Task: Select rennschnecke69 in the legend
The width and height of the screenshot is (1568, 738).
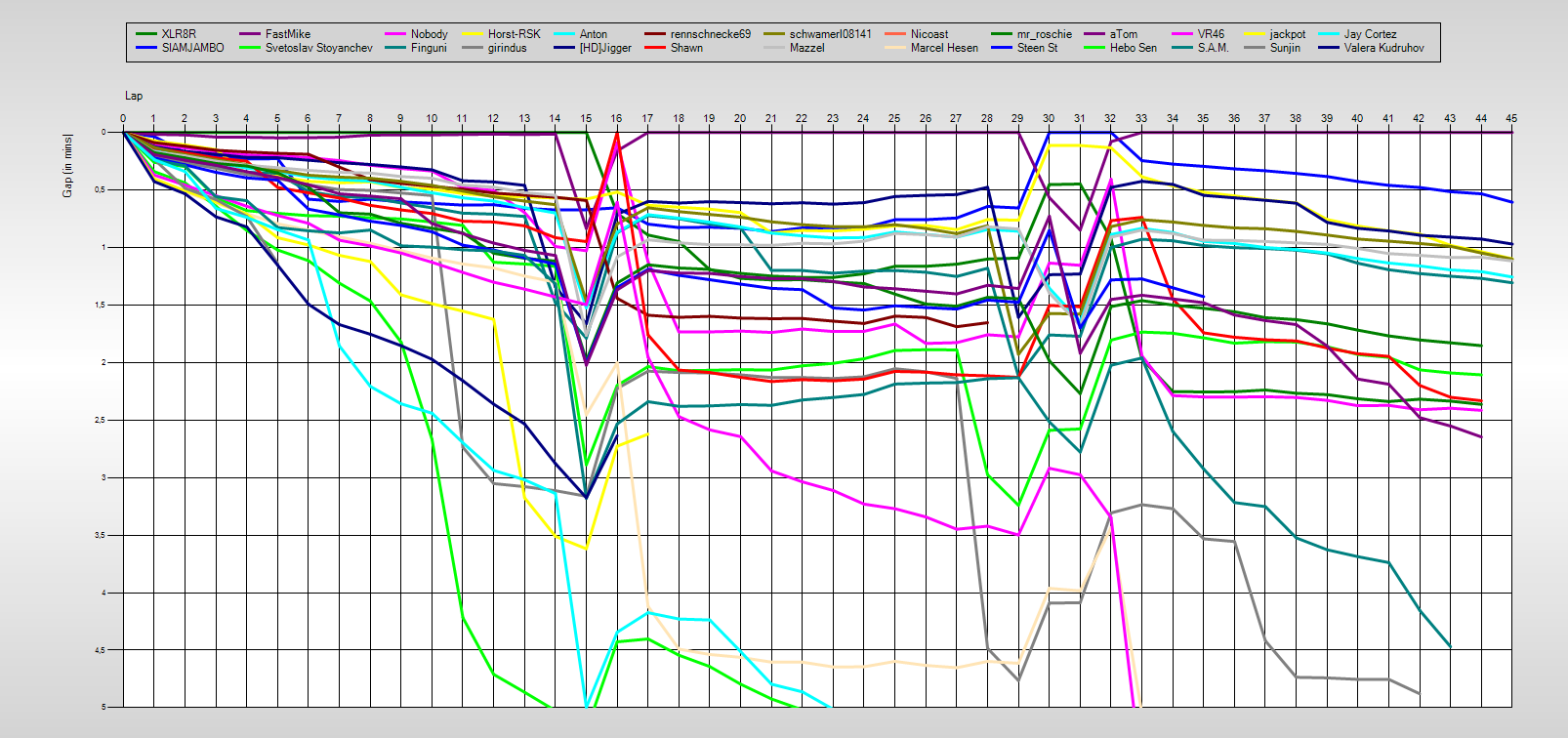Action: [x=710, y=34]
